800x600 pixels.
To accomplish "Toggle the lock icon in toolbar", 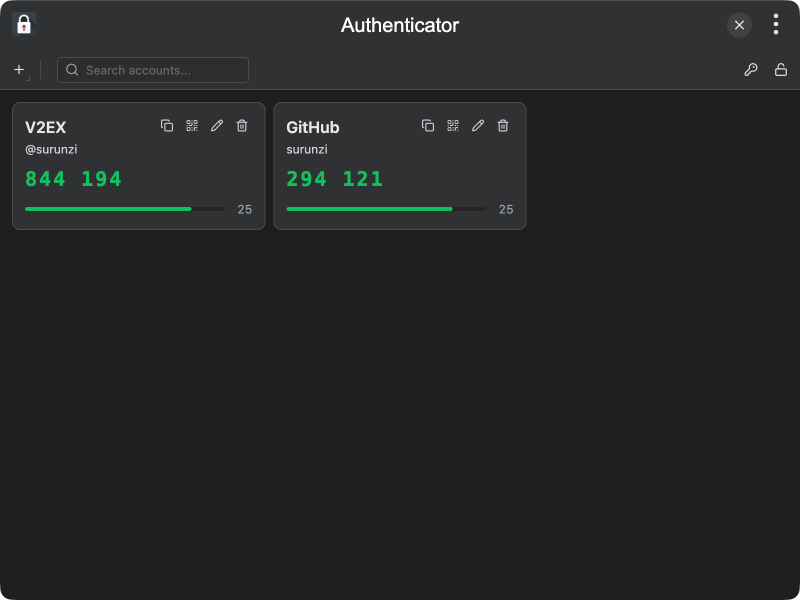I will point(781,70).
